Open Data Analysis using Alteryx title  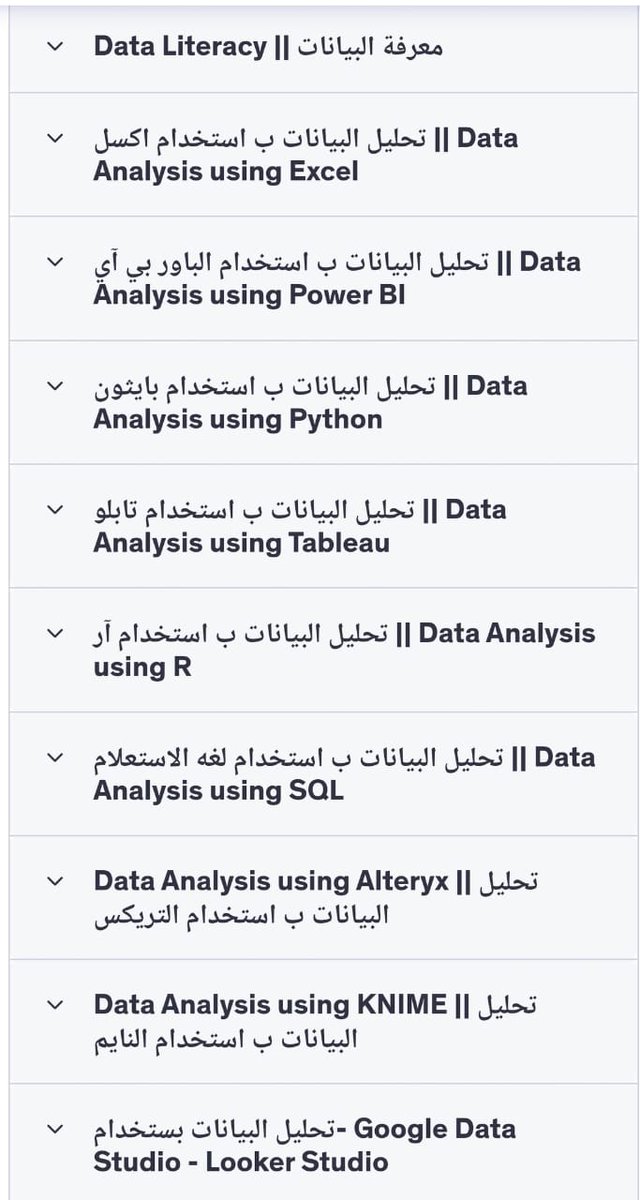(x=317, y=898)
